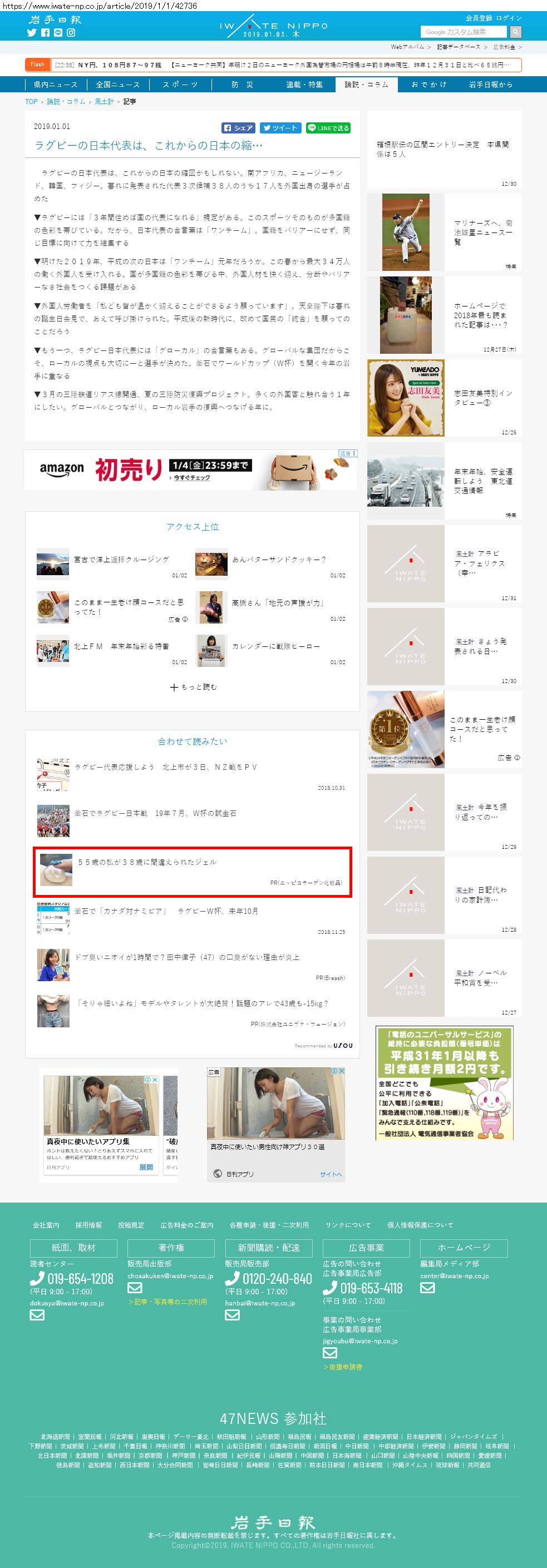
Task: Send article via LINEで送る button
Action: click(x=328, y=128)
